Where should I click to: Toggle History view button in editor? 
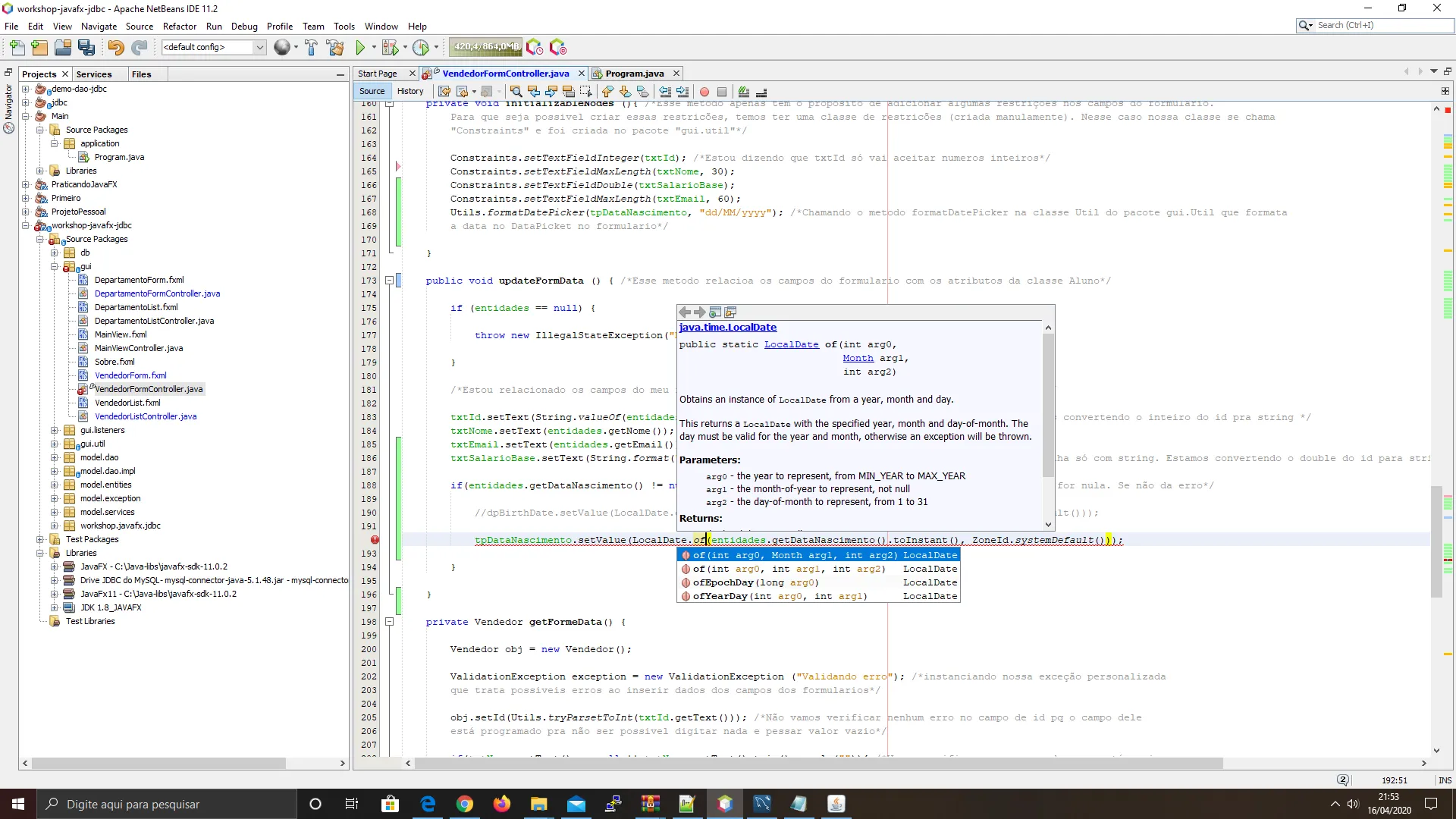pyautogui.click(x=410, y=91)
